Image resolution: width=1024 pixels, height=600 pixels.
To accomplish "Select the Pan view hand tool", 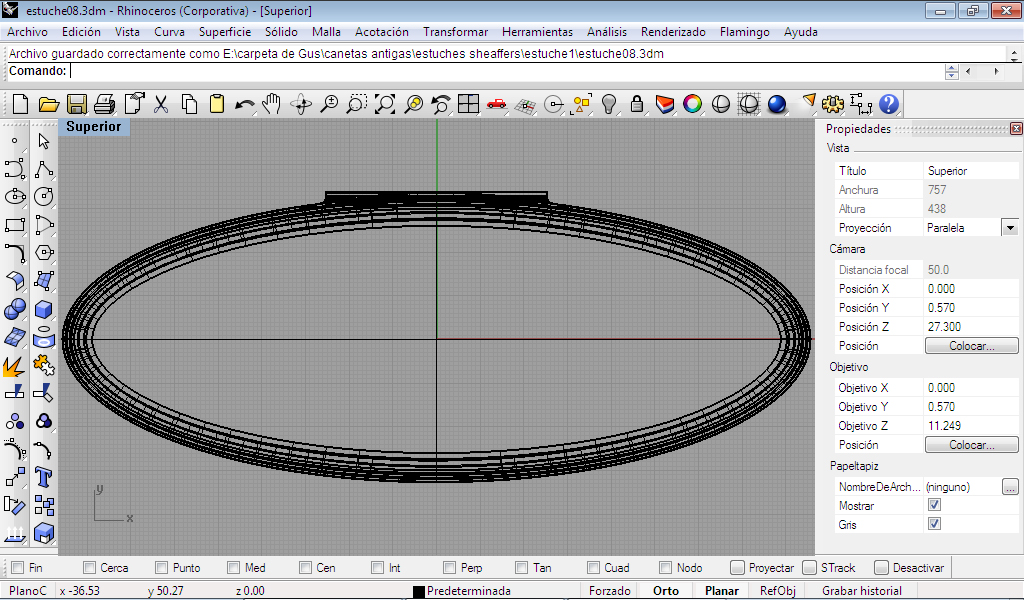I will pos(272,104).
